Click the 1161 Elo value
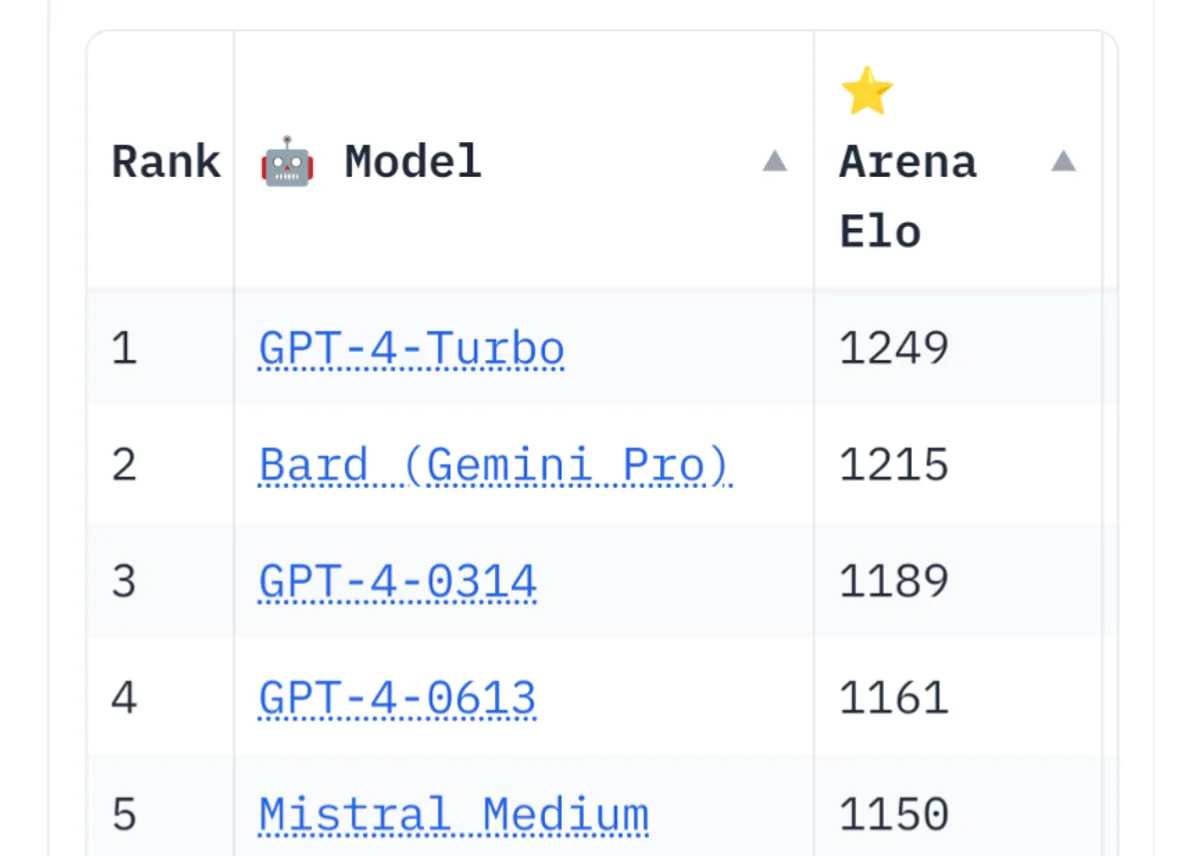The height and width of the screenshot is (856, 1200). [893, 697]
